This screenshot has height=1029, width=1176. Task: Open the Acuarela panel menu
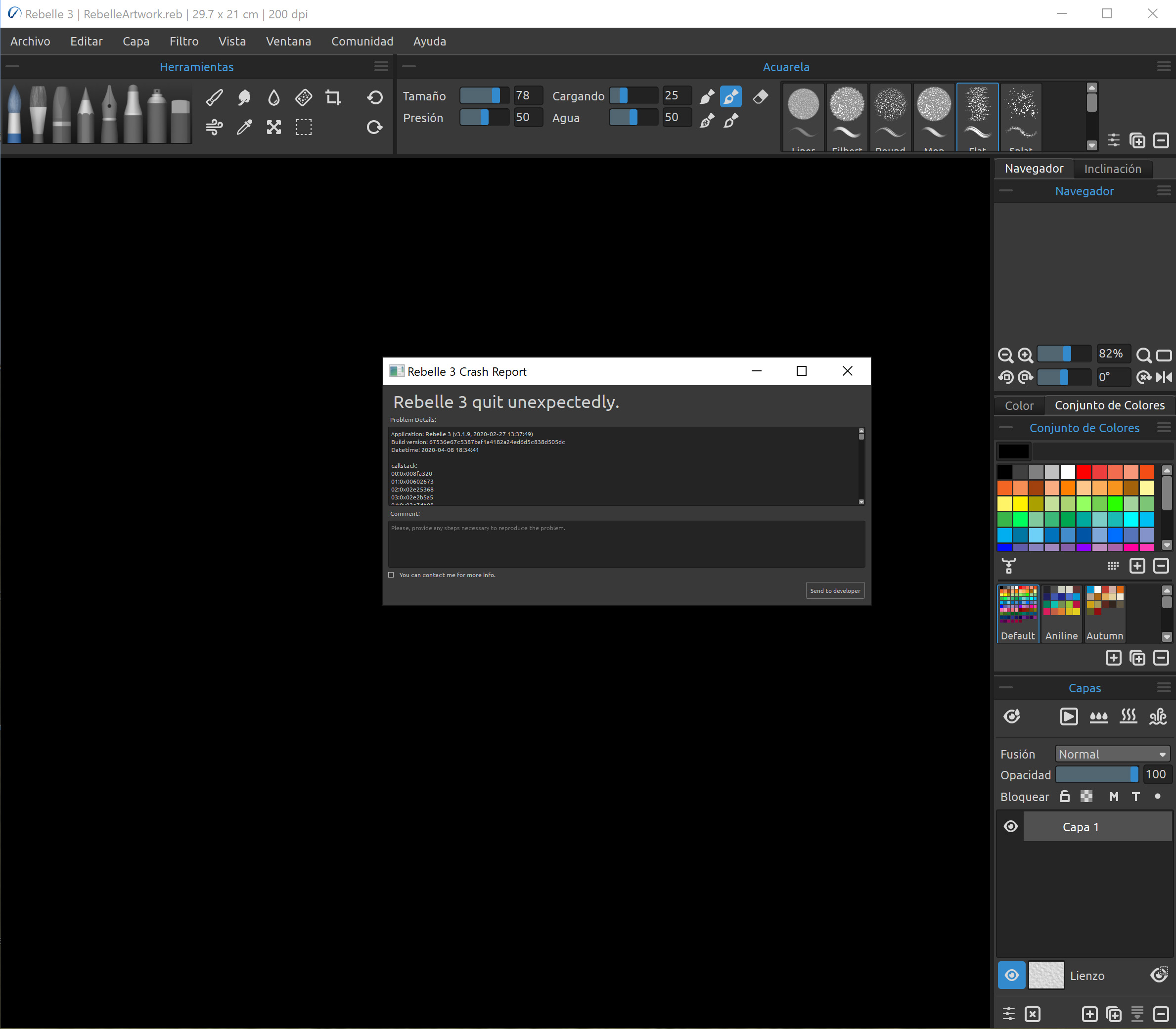(x=1164, y=67)
